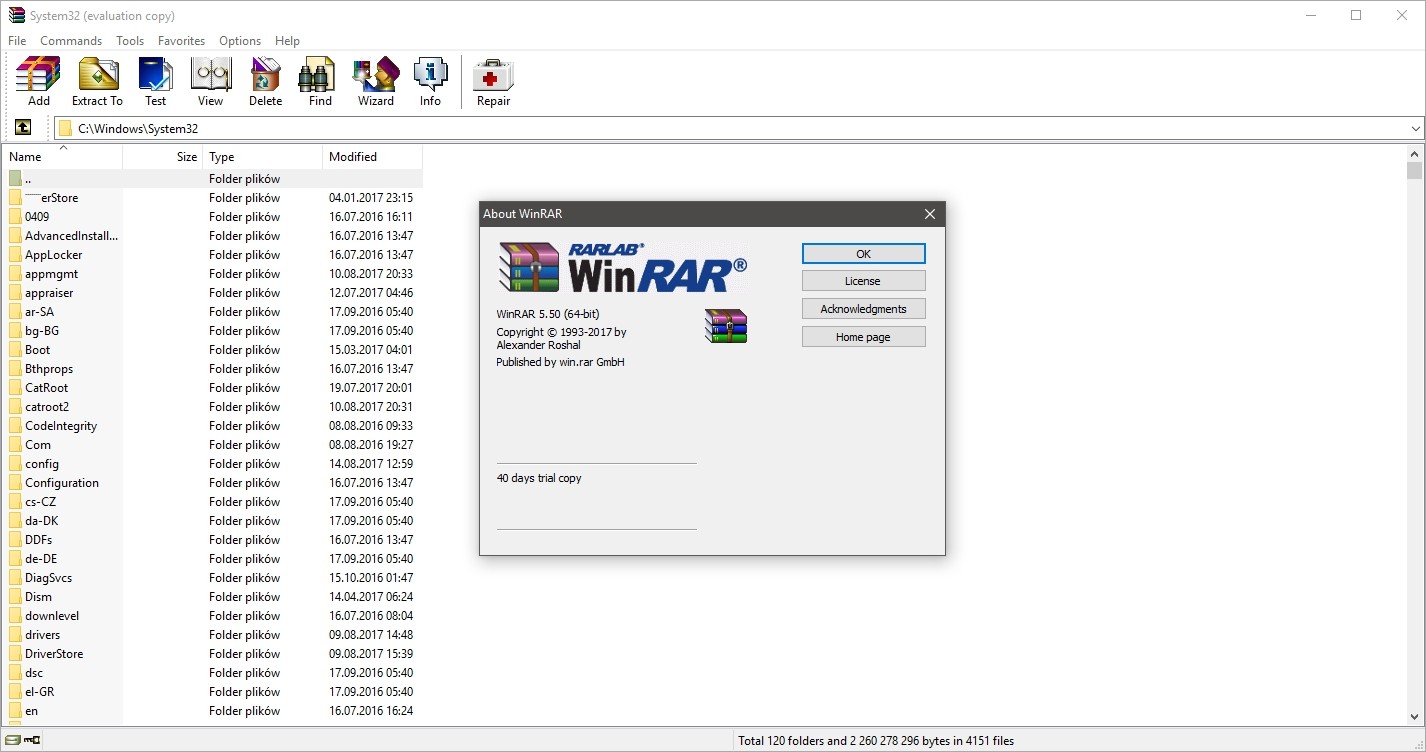Image resolution: width=1426 pixels, height=752 pixels.
Task: Open the File menu
Action: [17, 41]
